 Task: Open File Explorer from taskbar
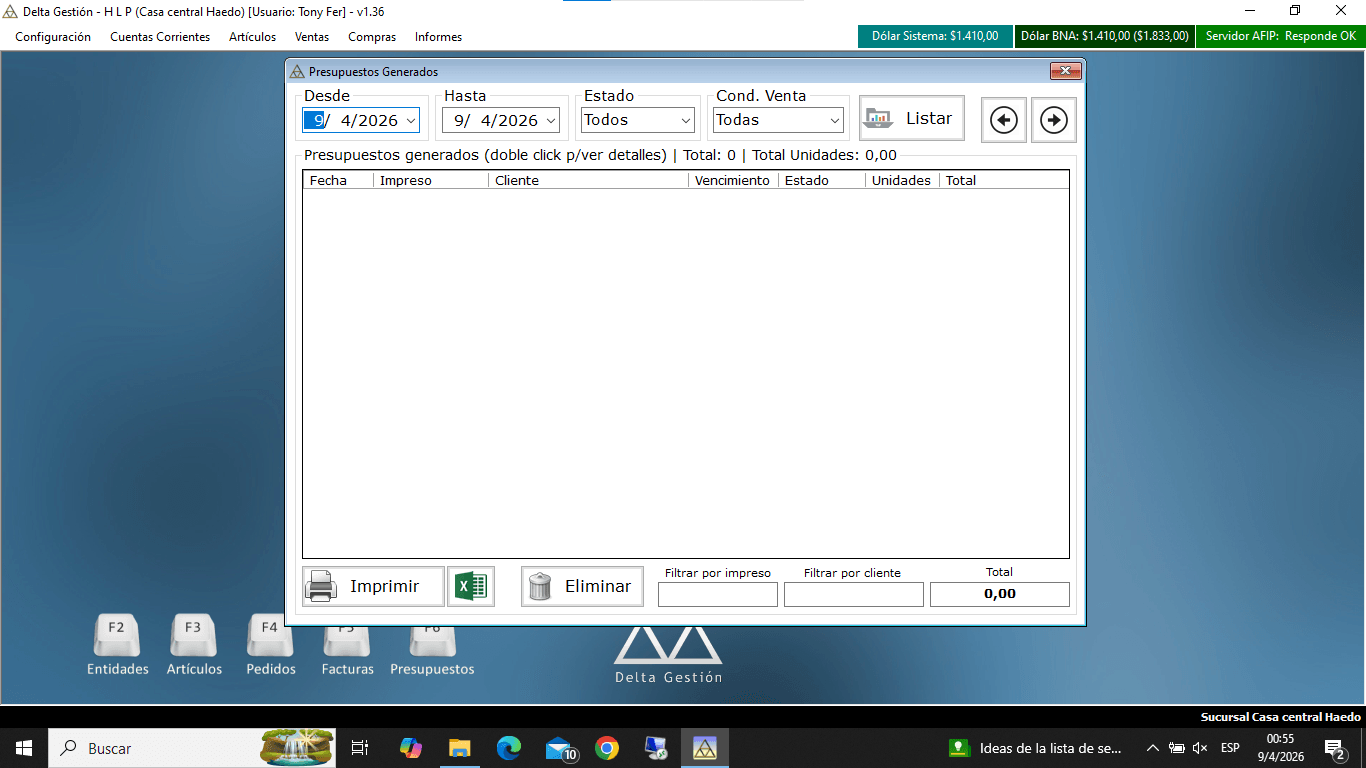point(459,748)
